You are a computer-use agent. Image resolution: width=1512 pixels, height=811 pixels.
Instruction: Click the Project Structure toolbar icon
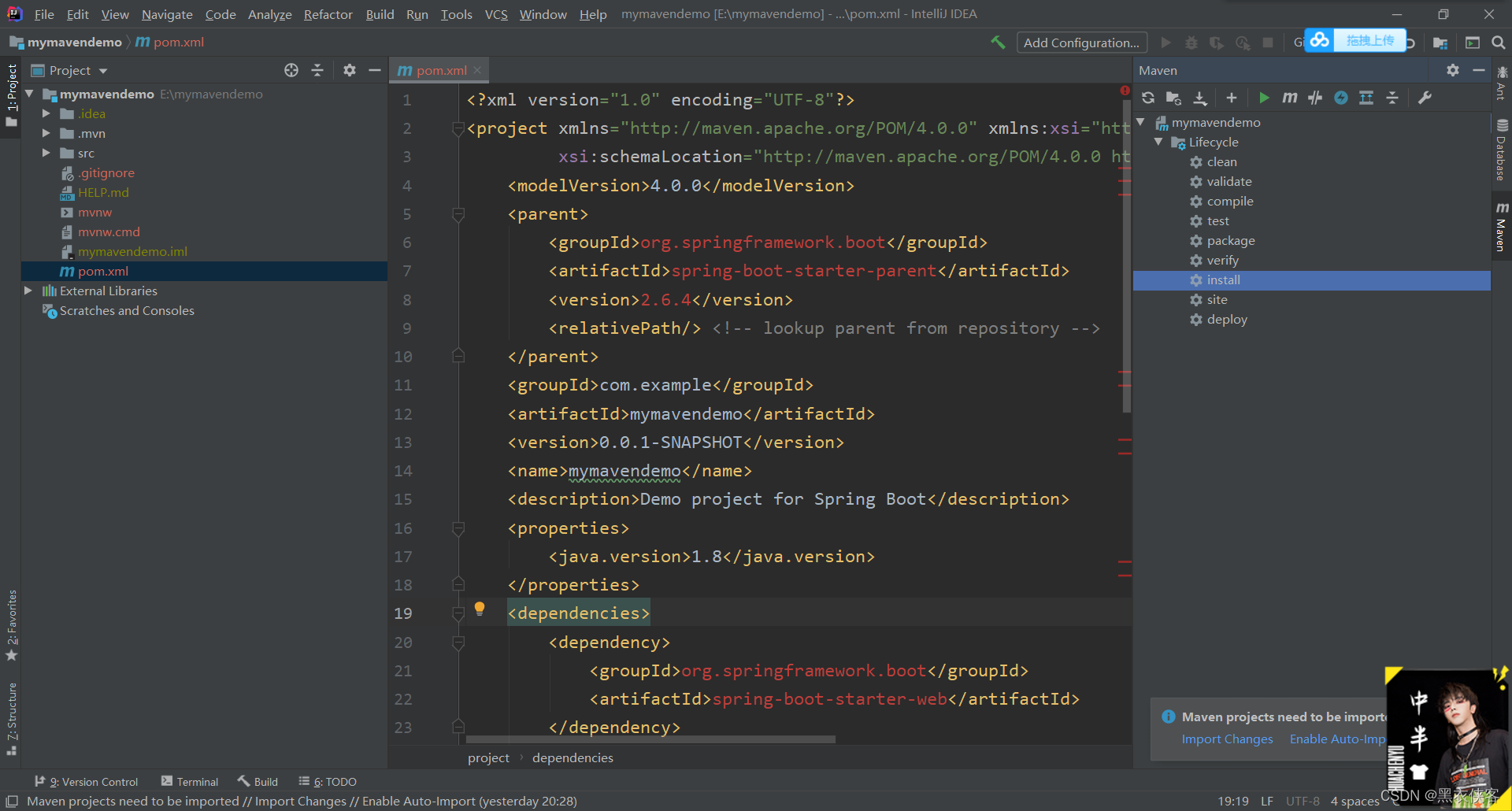click(1440, 43)
